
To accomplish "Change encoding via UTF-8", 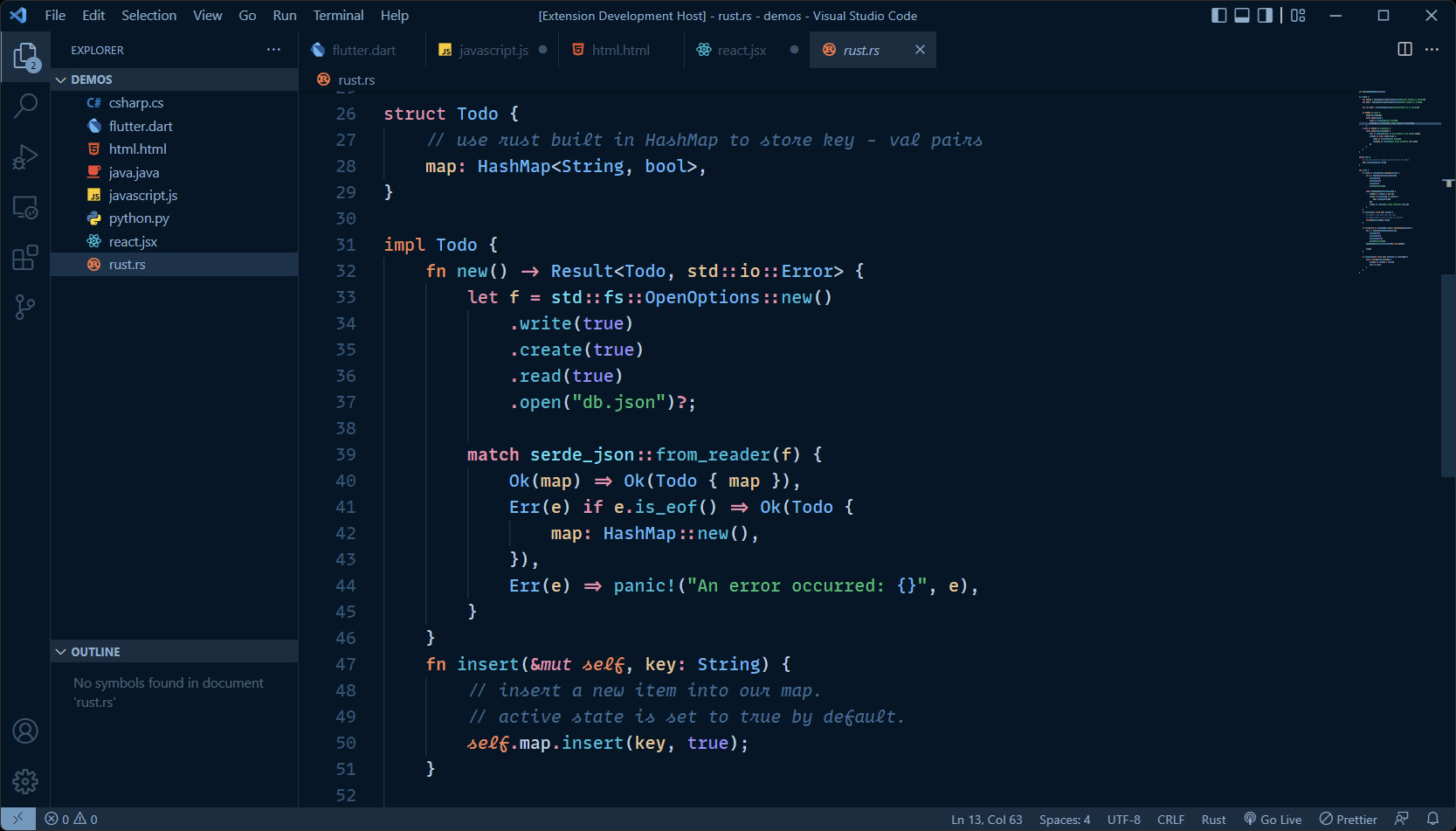I will pyautogui.click(x=1123, y=819).
